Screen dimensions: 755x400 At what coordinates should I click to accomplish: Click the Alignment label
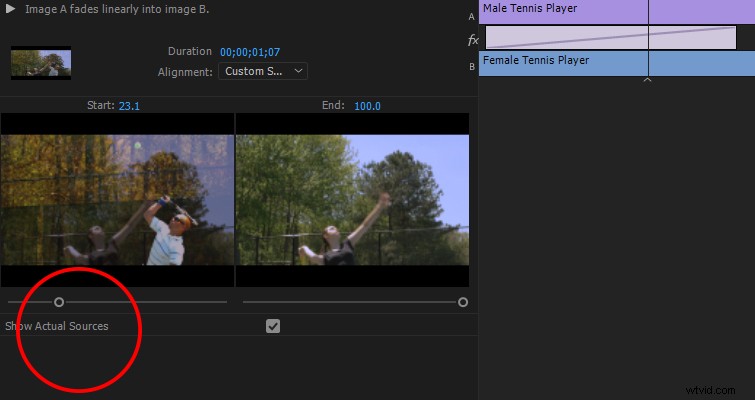(x=185, y=72)
